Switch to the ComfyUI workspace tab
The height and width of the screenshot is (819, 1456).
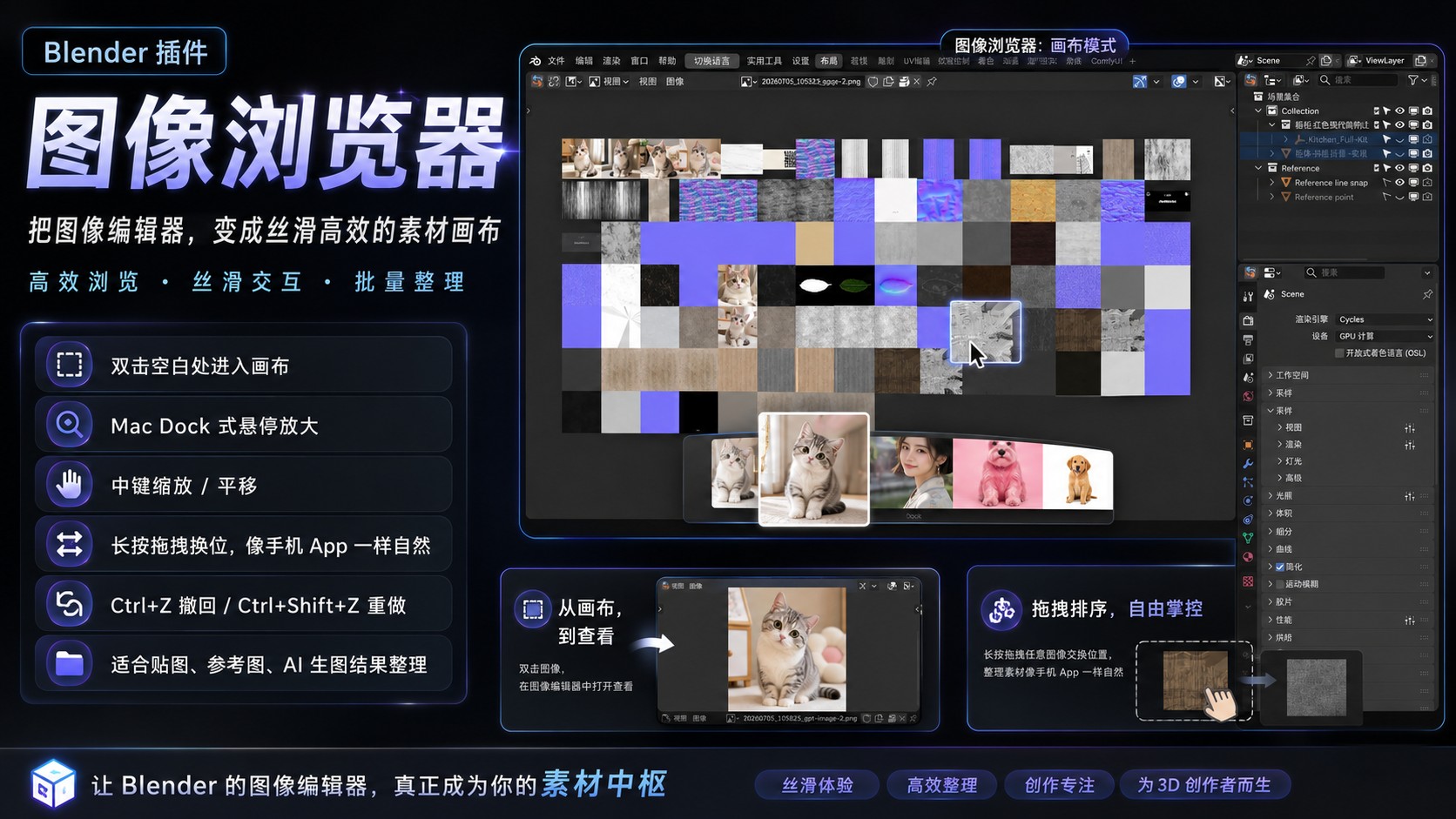[x=1107, y=61]
